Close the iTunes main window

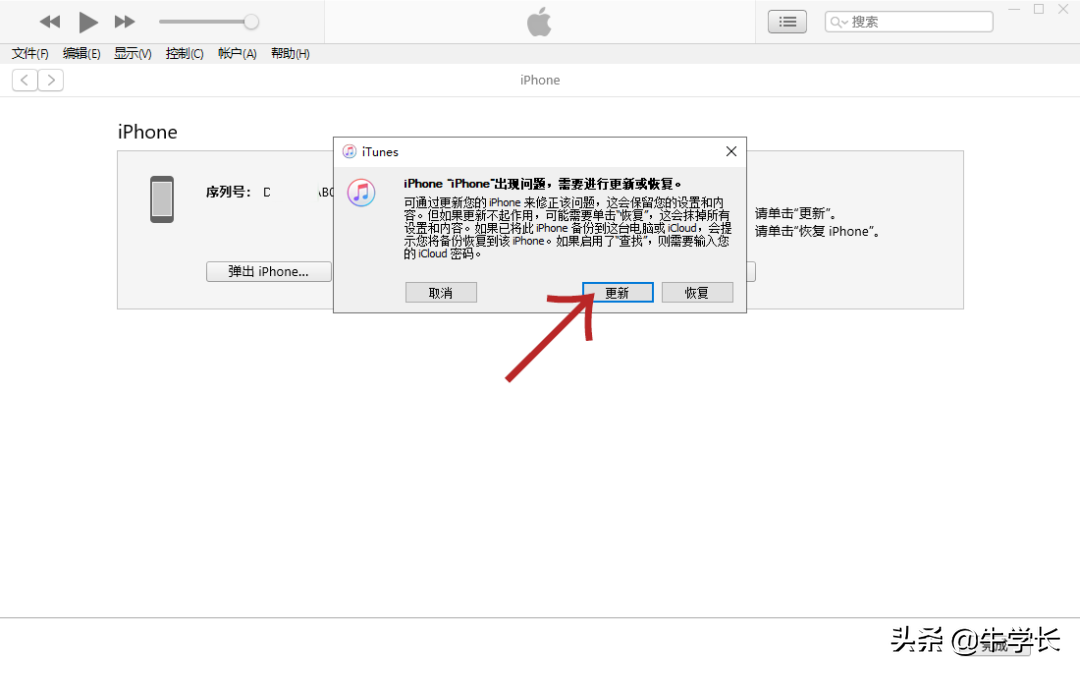pyautogui.click(x=1063, y=9)
